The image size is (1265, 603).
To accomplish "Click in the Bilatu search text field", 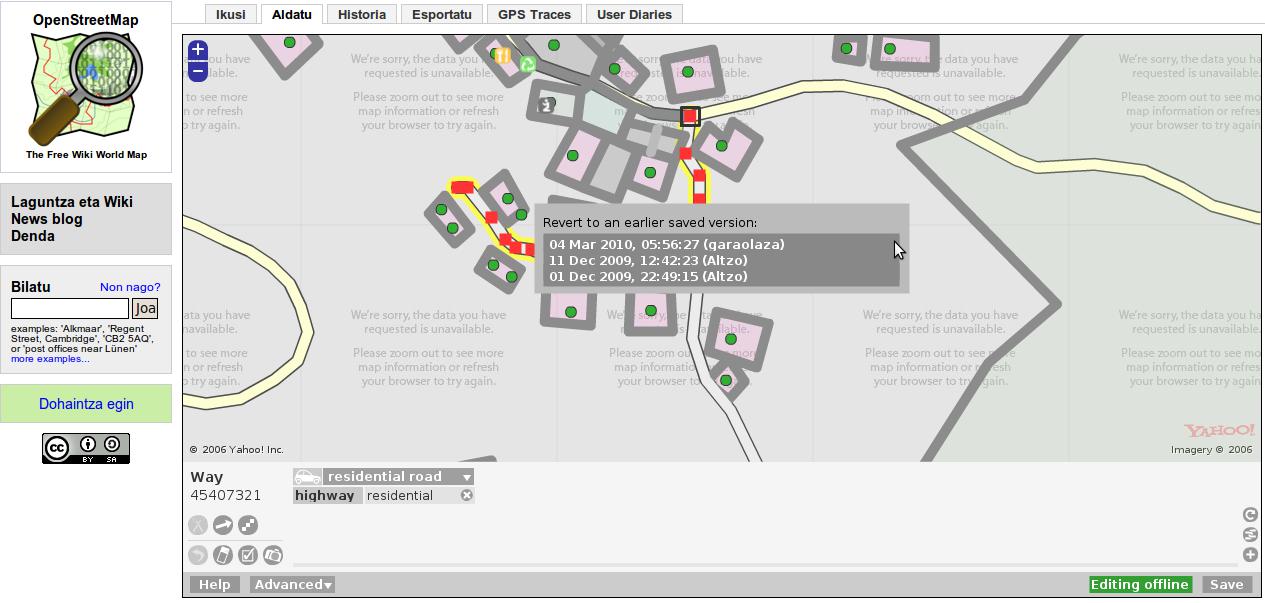I will (x=70, y=309).
